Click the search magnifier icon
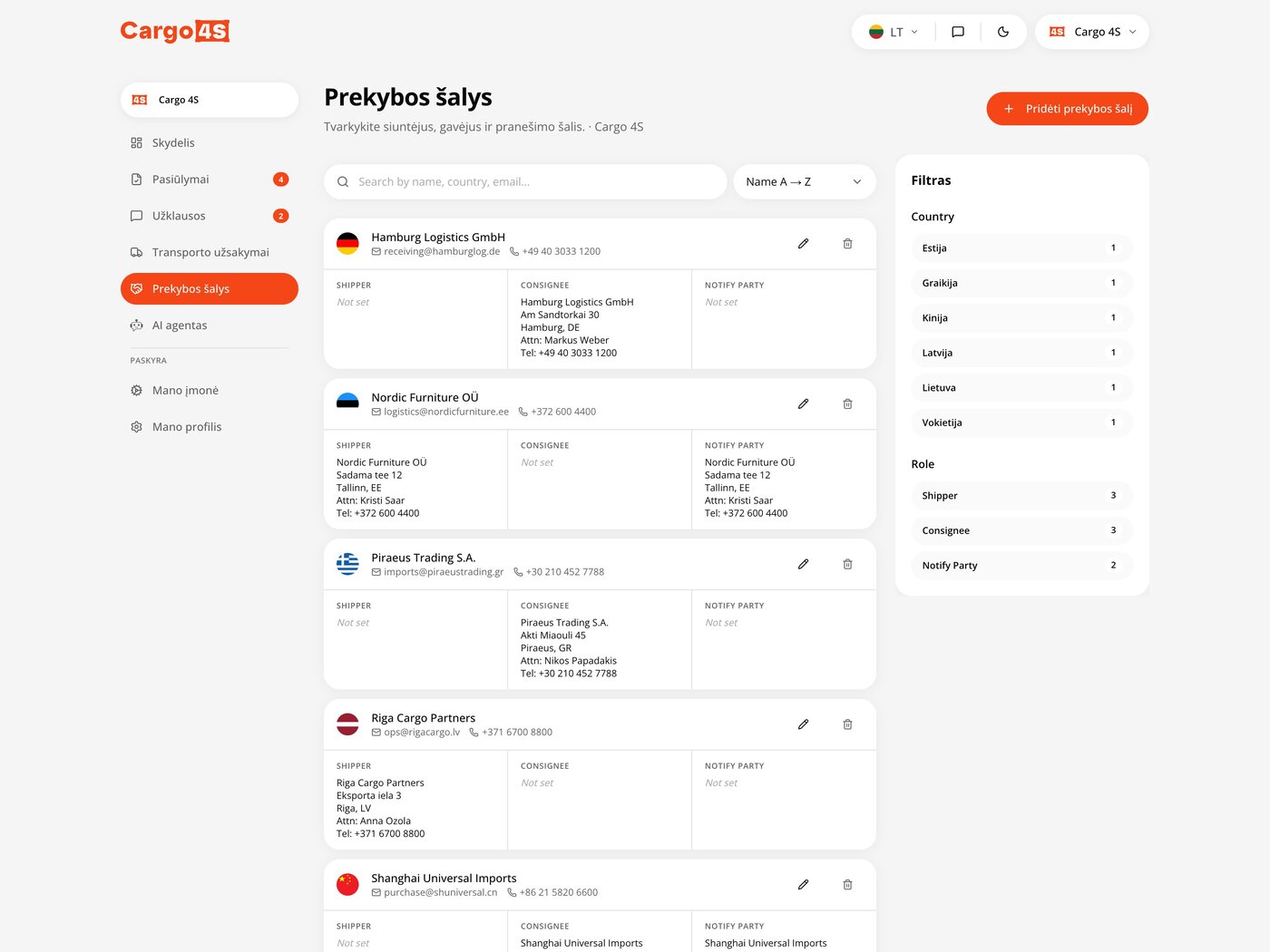The height and width of the screenshot is (952, 1270). [x=343, y=182]
